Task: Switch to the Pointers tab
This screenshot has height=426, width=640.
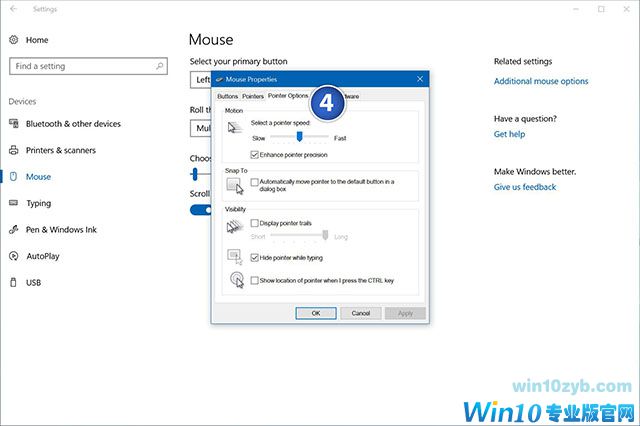Action: click(x=253, y=96)
